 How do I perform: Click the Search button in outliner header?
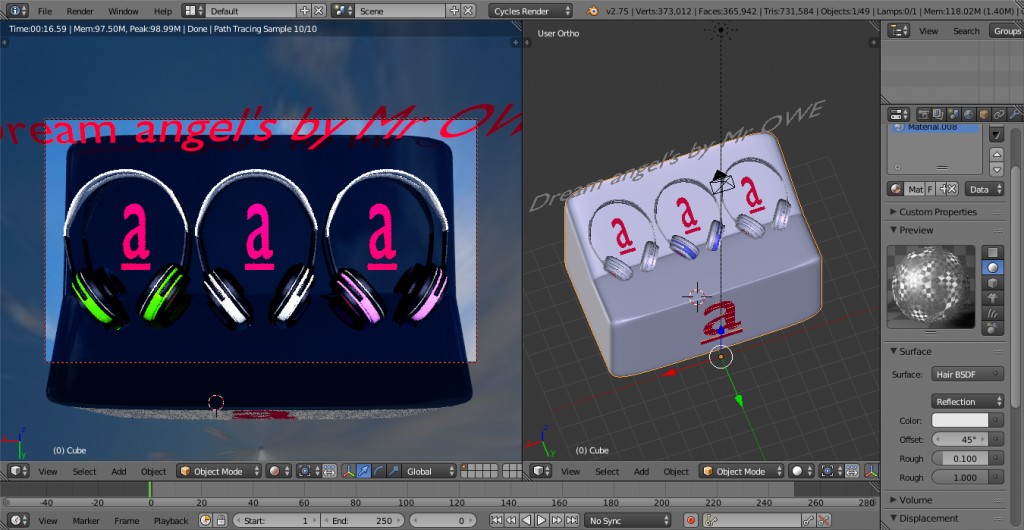point(966,31)
